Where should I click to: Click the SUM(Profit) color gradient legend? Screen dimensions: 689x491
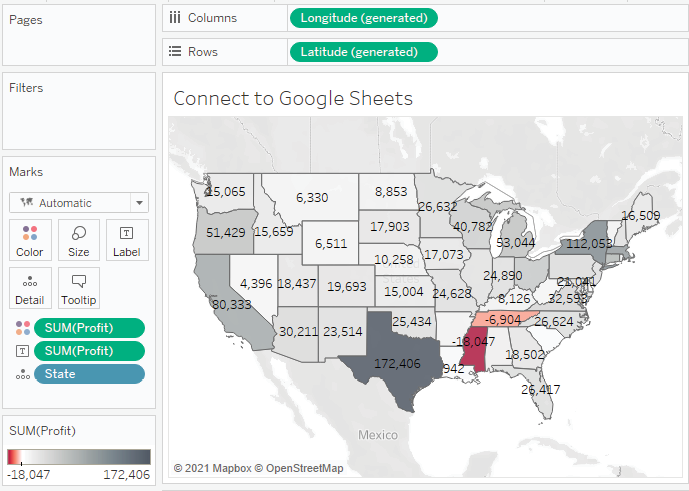[x=79, y=457]
